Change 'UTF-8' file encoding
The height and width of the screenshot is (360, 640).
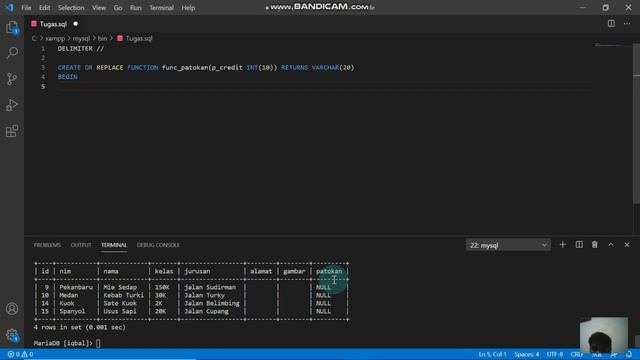tap(555, 354)
